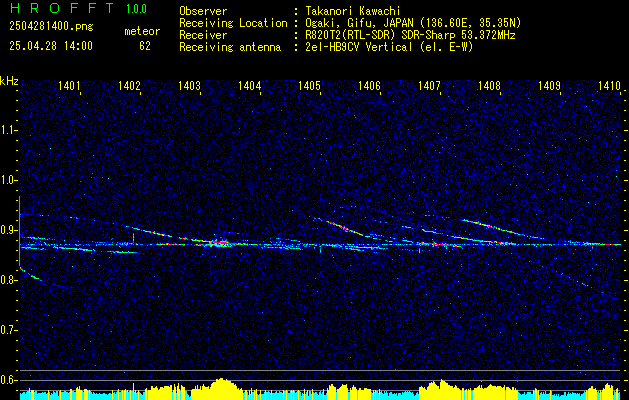Click the HROFFT title text

62,8
